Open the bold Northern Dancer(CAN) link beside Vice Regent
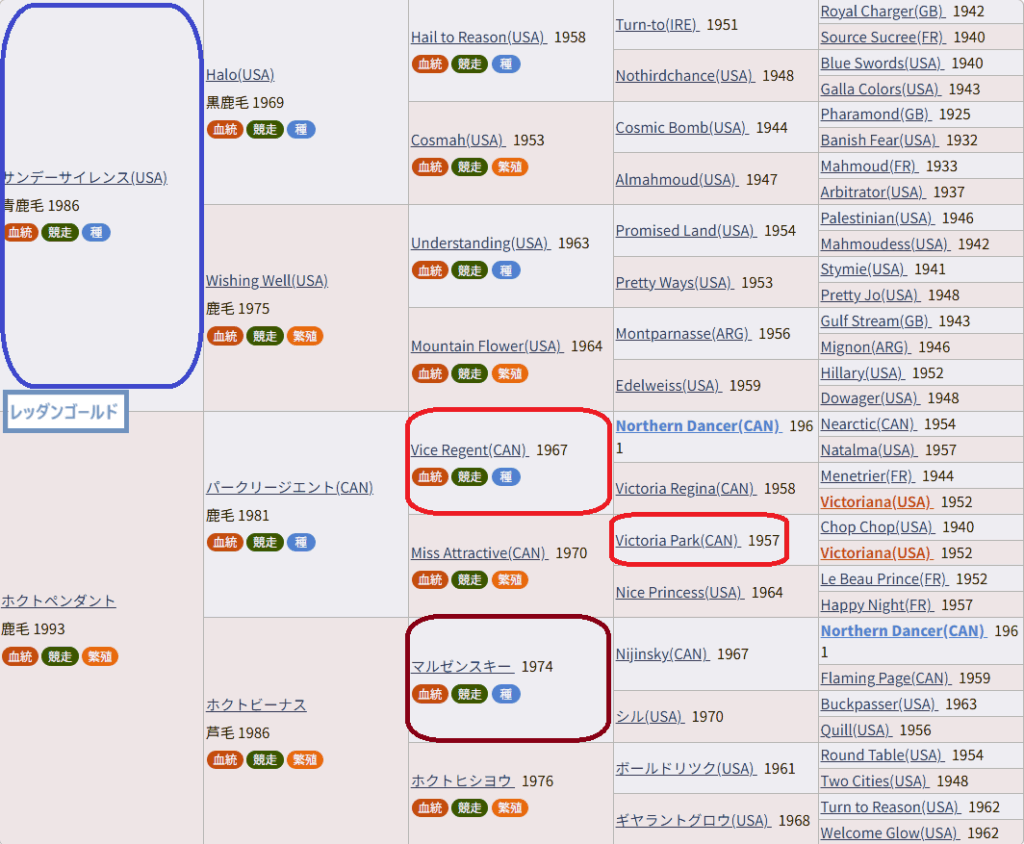 click(x=698, y=426)
